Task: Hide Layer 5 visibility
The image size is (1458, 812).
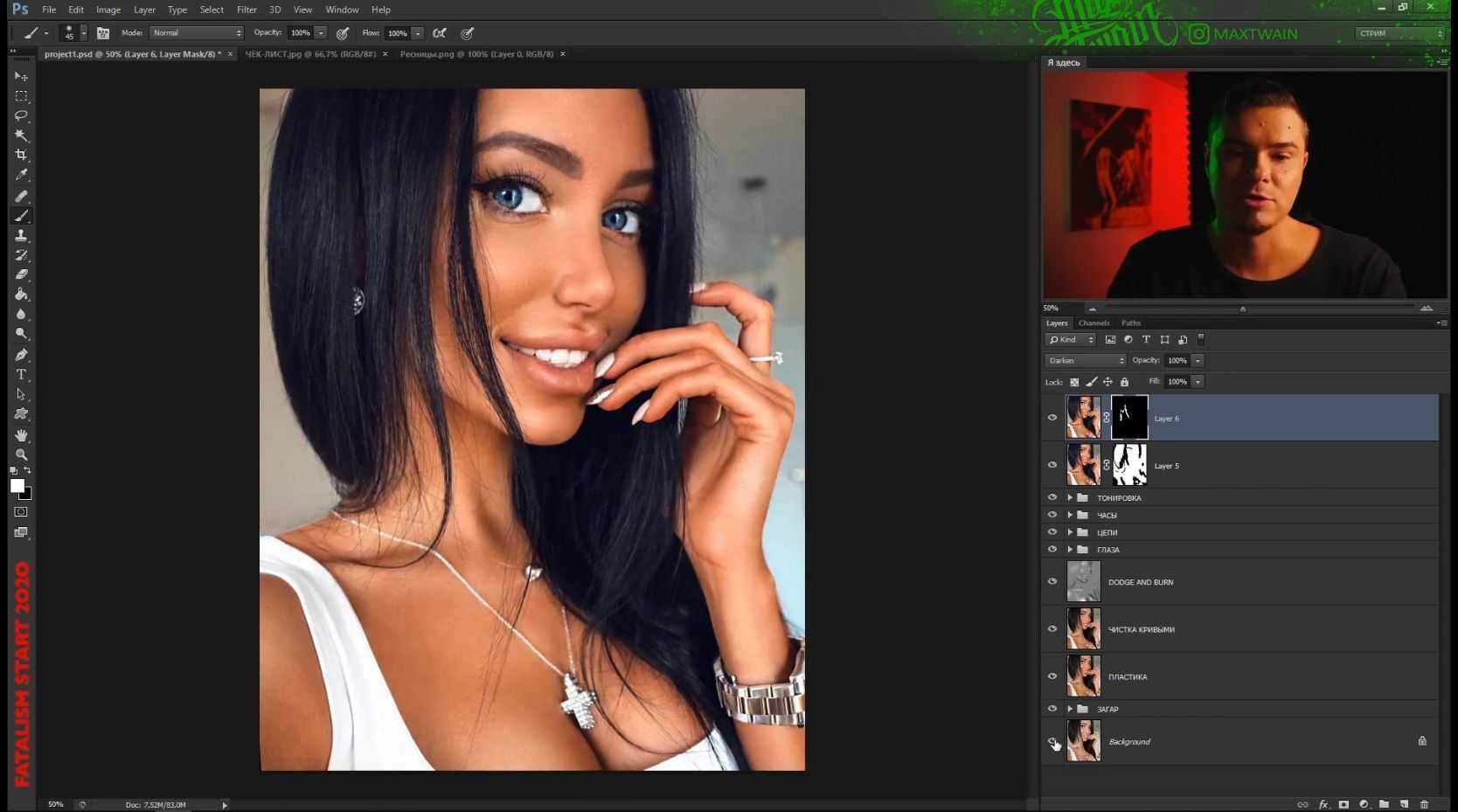Action: point(1052,465)
